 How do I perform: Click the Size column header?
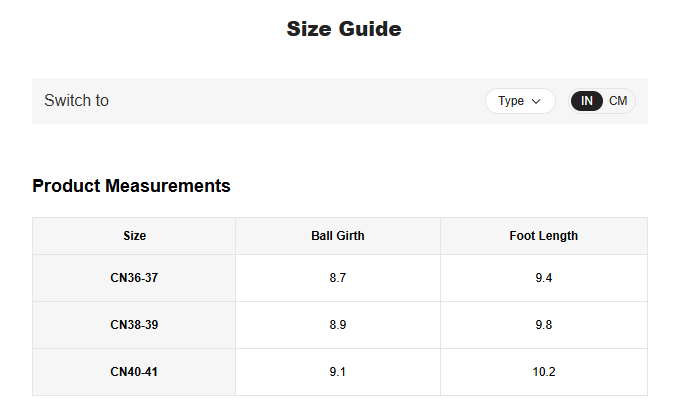(x=134, y=236)
